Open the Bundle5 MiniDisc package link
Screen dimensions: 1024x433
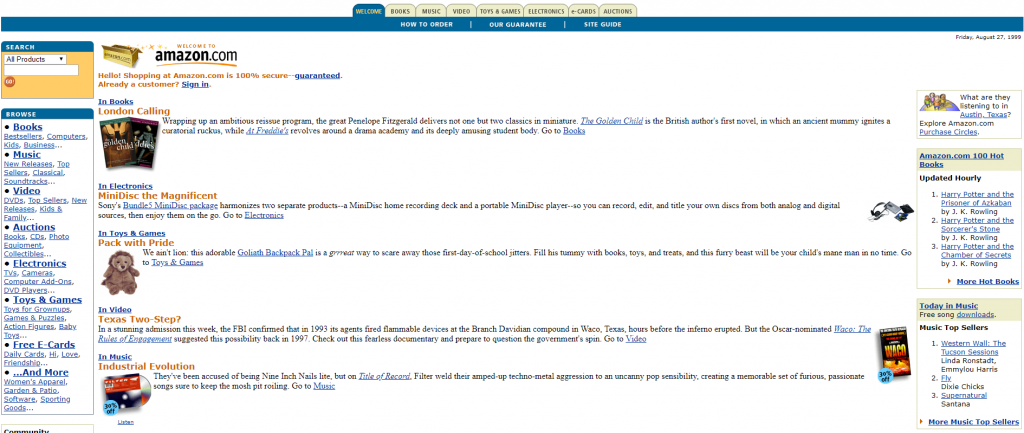pos(170,205)
